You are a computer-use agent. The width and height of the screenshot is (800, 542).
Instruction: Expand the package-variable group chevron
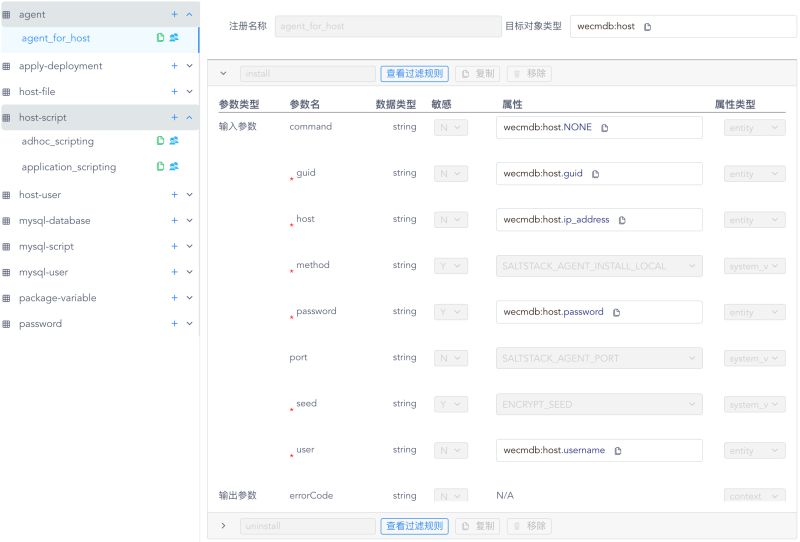tap(189, 298)
